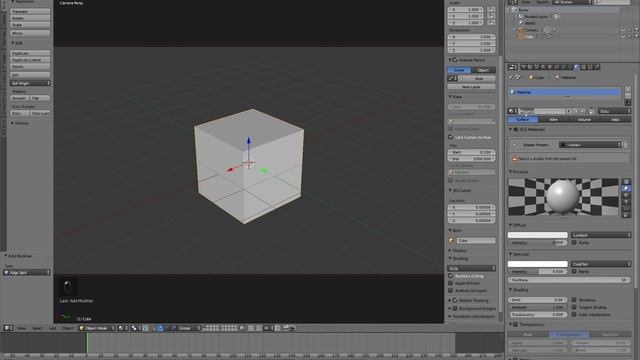Switch material type to Halo

(x=615, y=120)
